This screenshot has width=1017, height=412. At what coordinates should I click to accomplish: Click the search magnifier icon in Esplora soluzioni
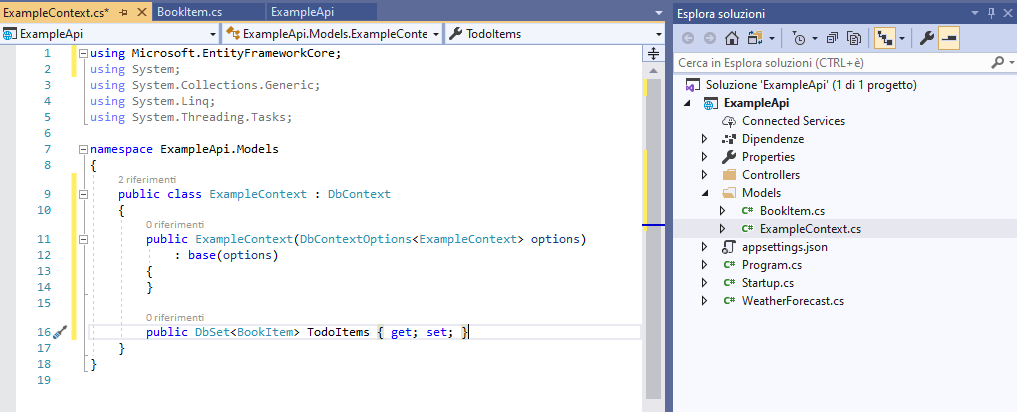pyautogui.click(x=998, y=63)
